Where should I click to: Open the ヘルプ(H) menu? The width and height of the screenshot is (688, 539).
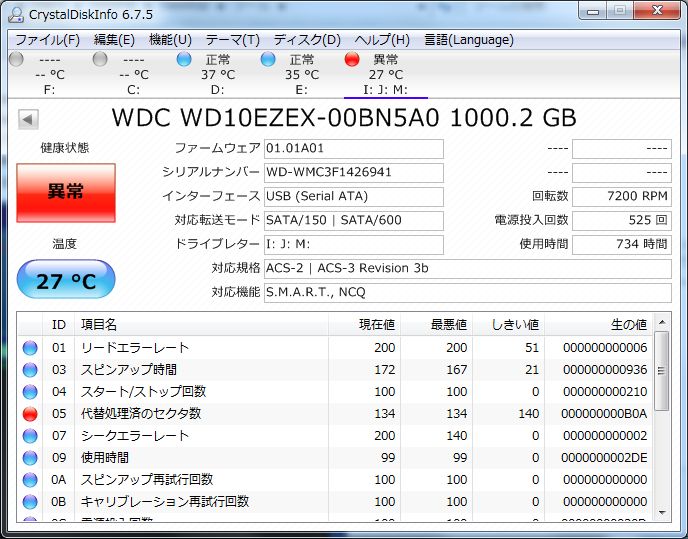[x=382, y=40]
